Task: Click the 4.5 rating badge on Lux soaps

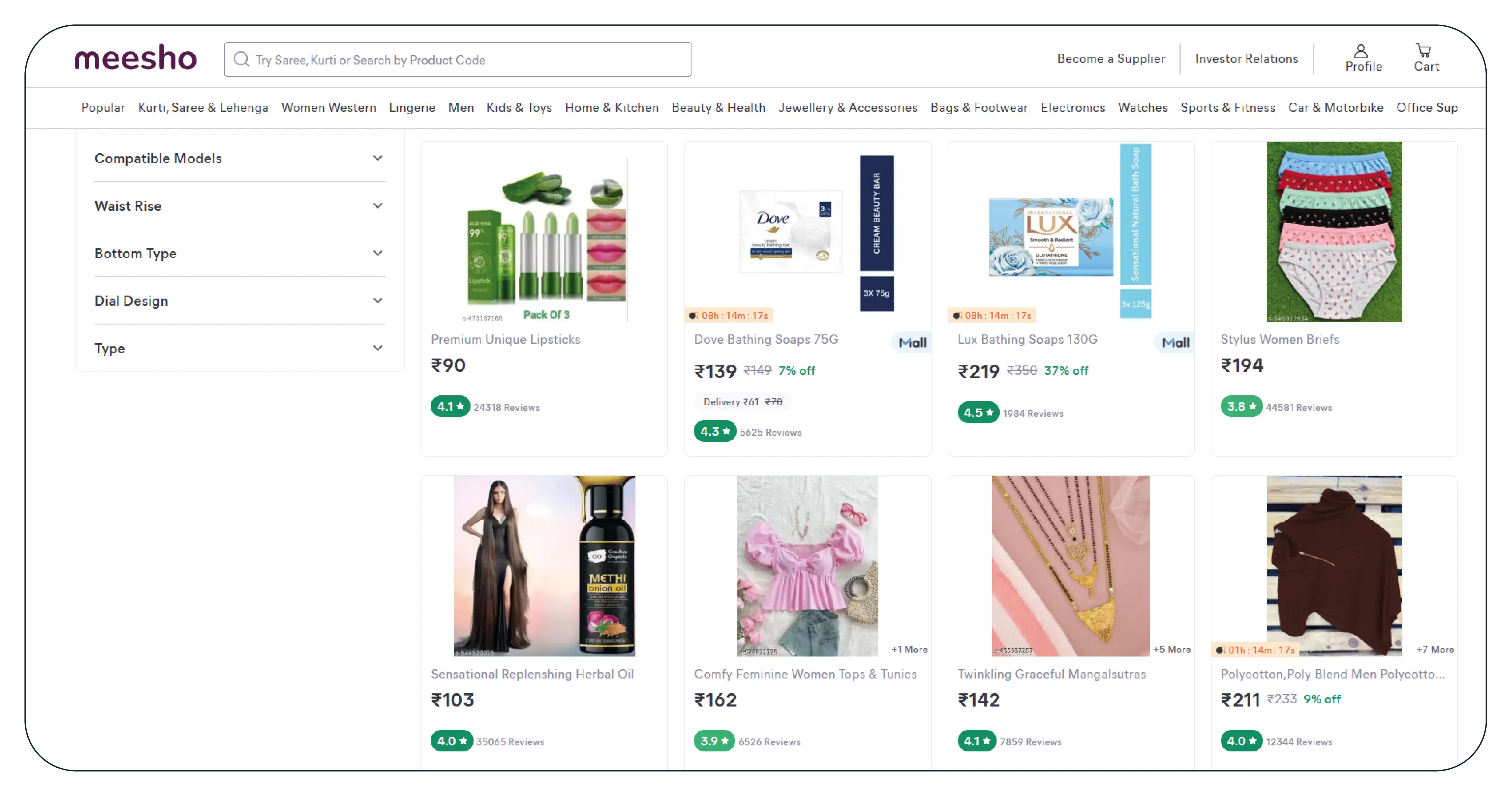Action: [978, 413]
